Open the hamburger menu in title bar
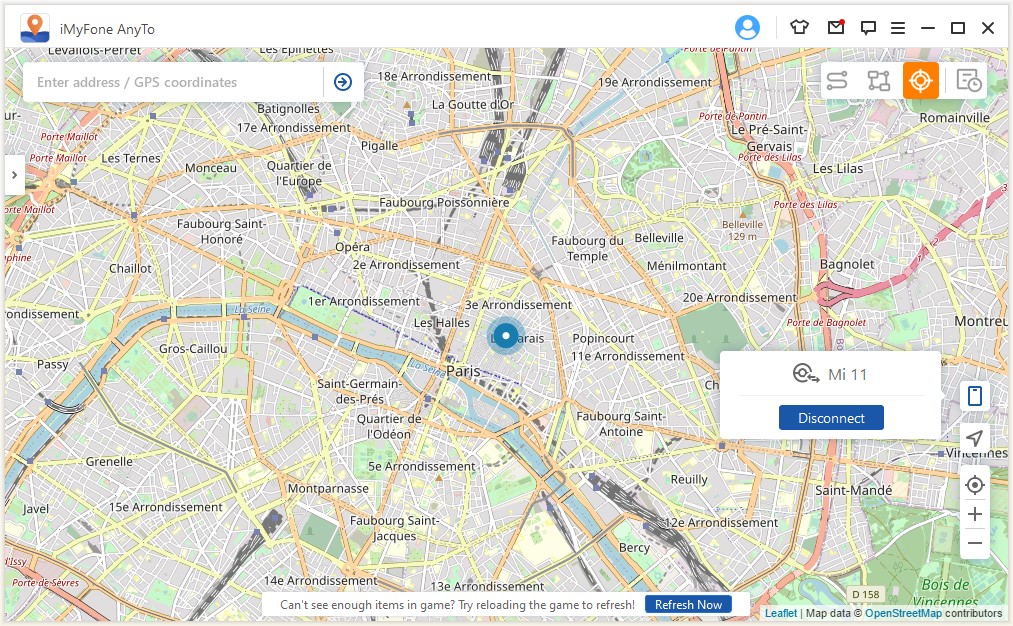The height and width of the screenshot is (626, 1013). coord(898,28)
